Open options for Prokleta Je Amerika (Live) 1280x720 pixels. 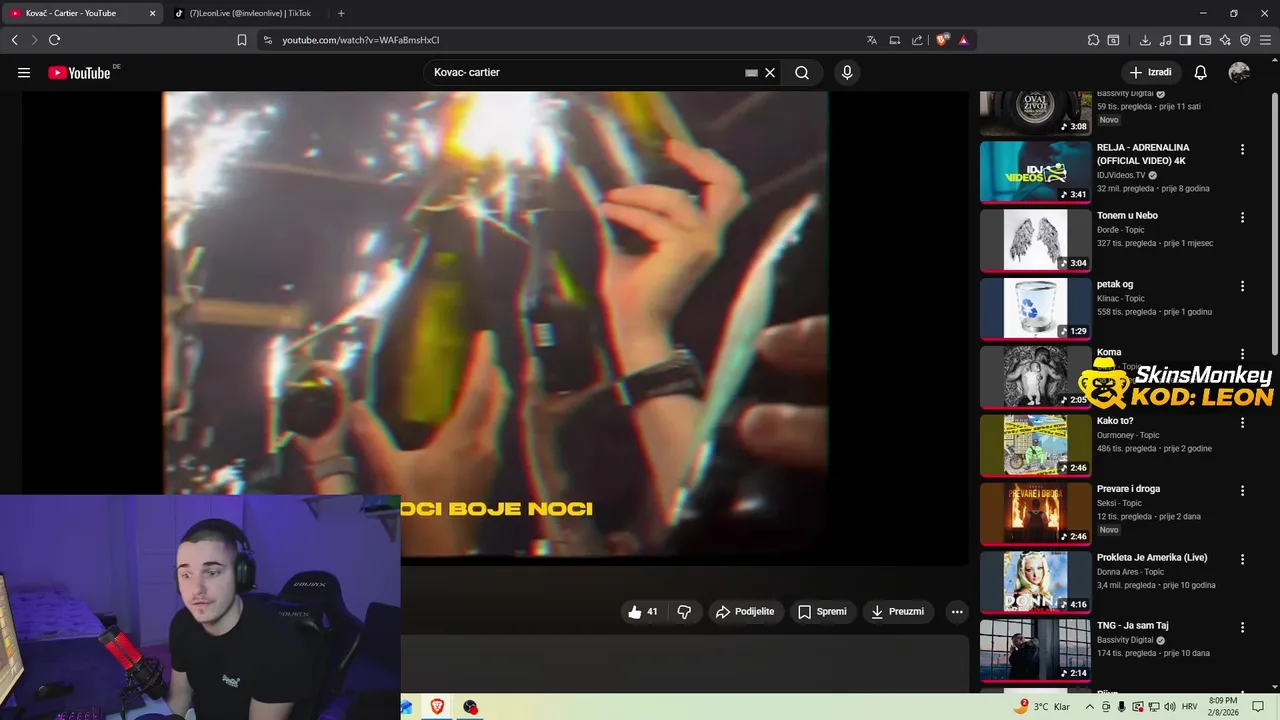(x=1242, y=559)
